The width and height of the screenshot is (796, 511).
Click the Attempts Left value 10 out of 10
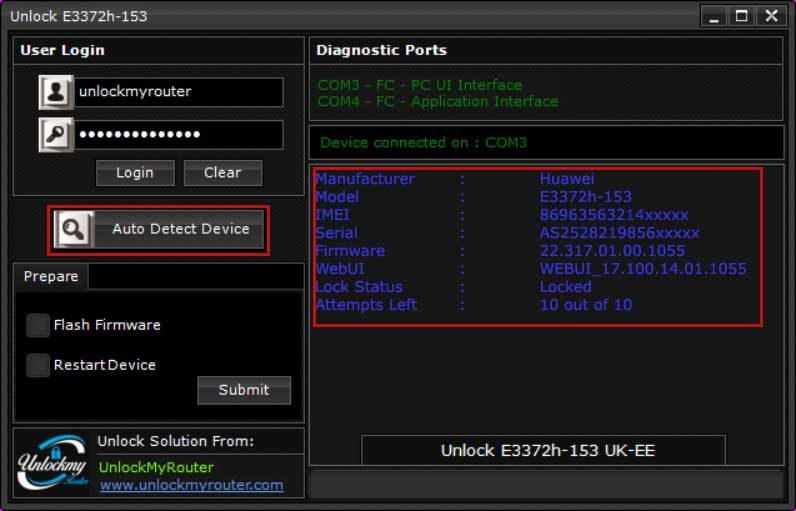point(586,305)
